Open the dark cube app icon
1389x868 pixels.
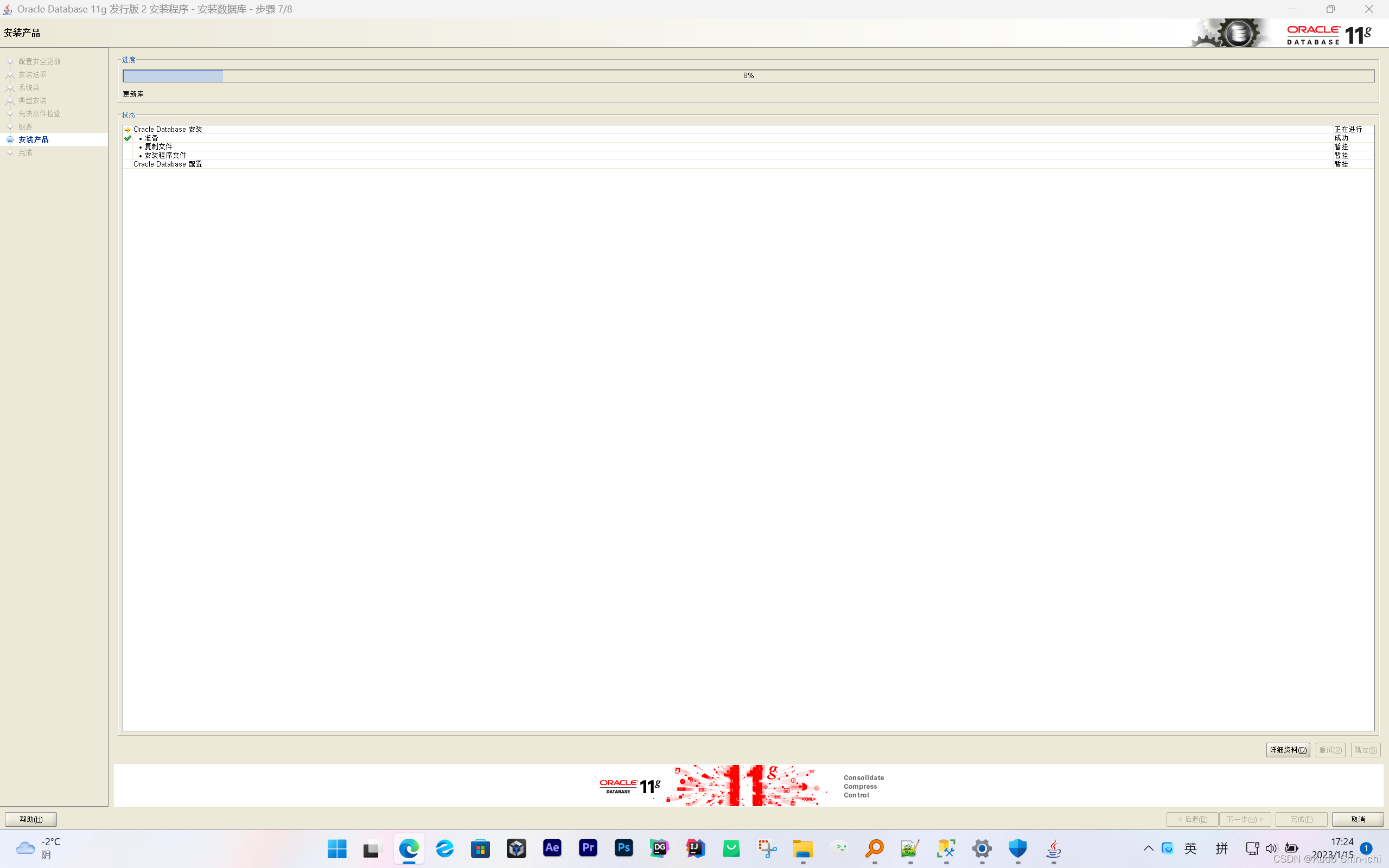pos(516,848)
